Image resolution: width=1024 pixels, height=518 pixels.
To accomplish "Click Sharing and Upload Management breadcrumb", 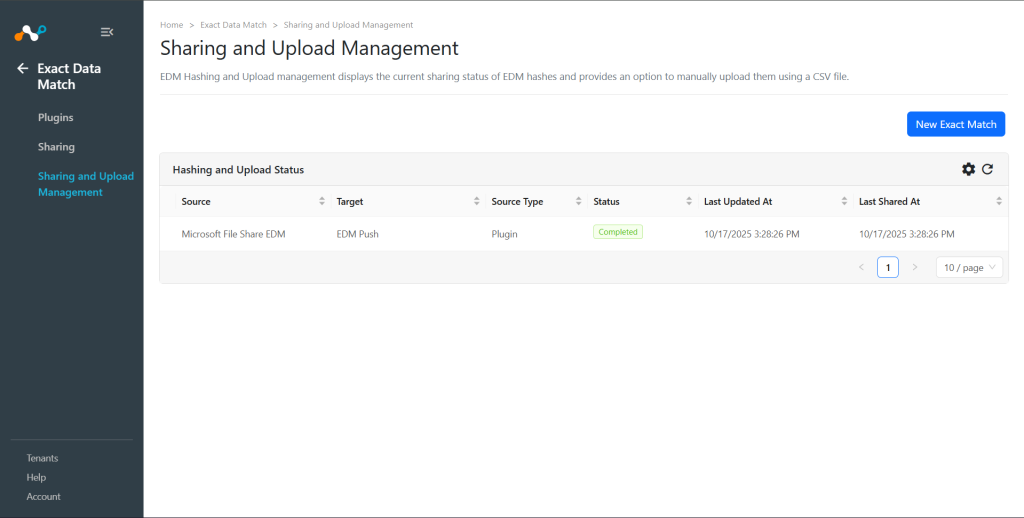I will point(348,25).
